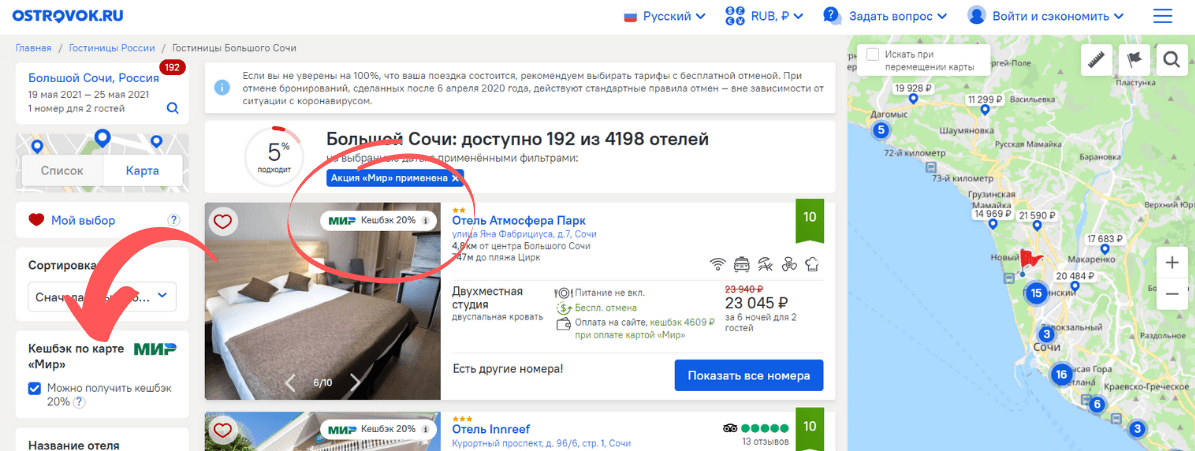Switch to the Карта view tab
The image size is (1195, 451).
click(142, 170)
